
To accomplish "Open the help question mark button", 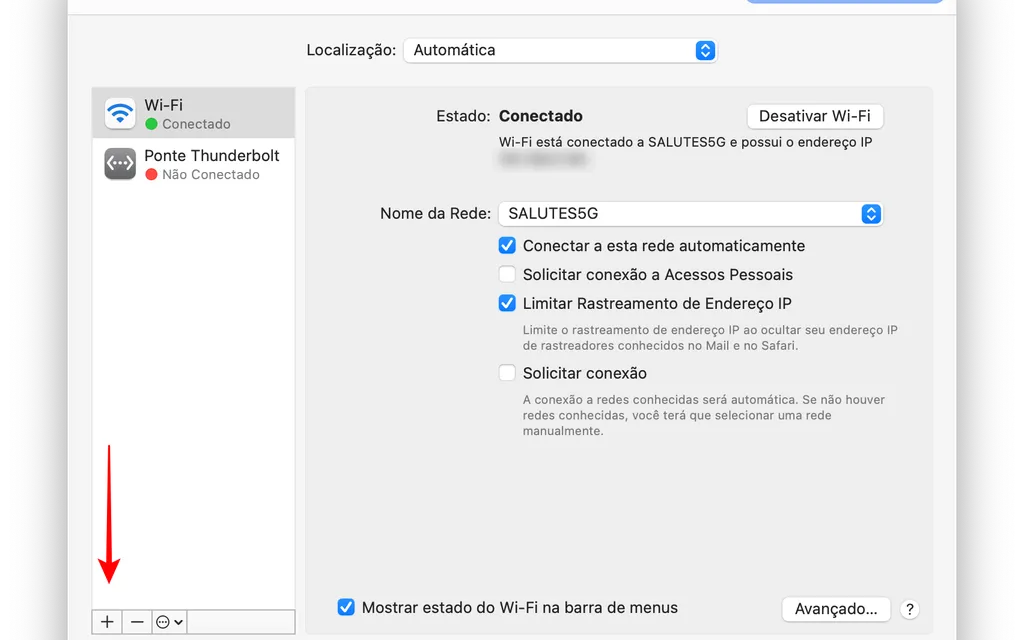I will click(910, 609).
